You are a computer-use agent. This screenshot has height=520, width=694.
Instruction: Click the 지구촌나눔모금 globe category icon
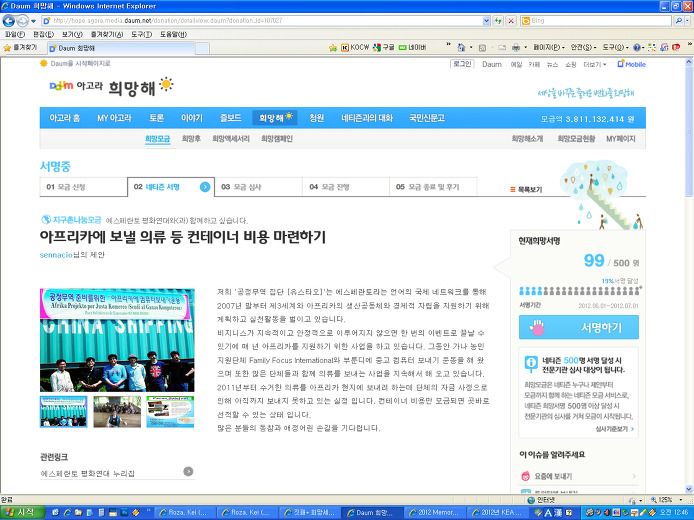(46, 220)
